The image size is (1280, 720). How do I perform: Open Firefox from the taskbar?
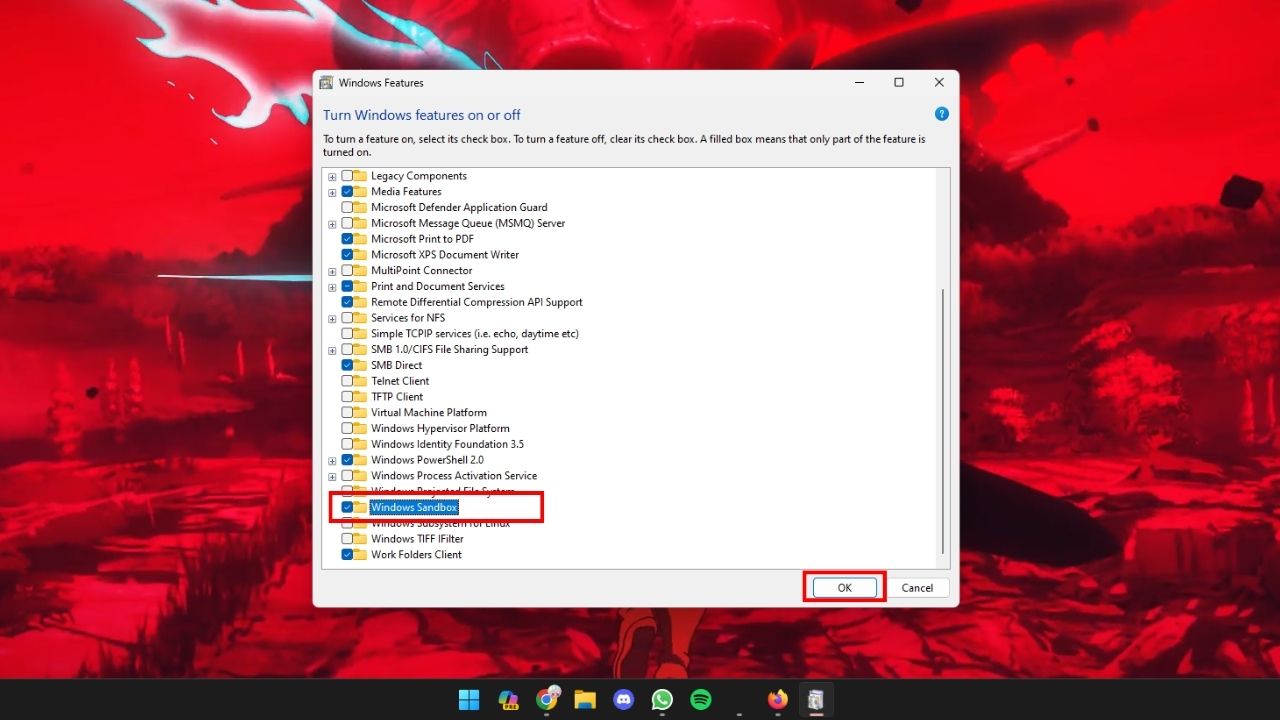coord(778,700)
